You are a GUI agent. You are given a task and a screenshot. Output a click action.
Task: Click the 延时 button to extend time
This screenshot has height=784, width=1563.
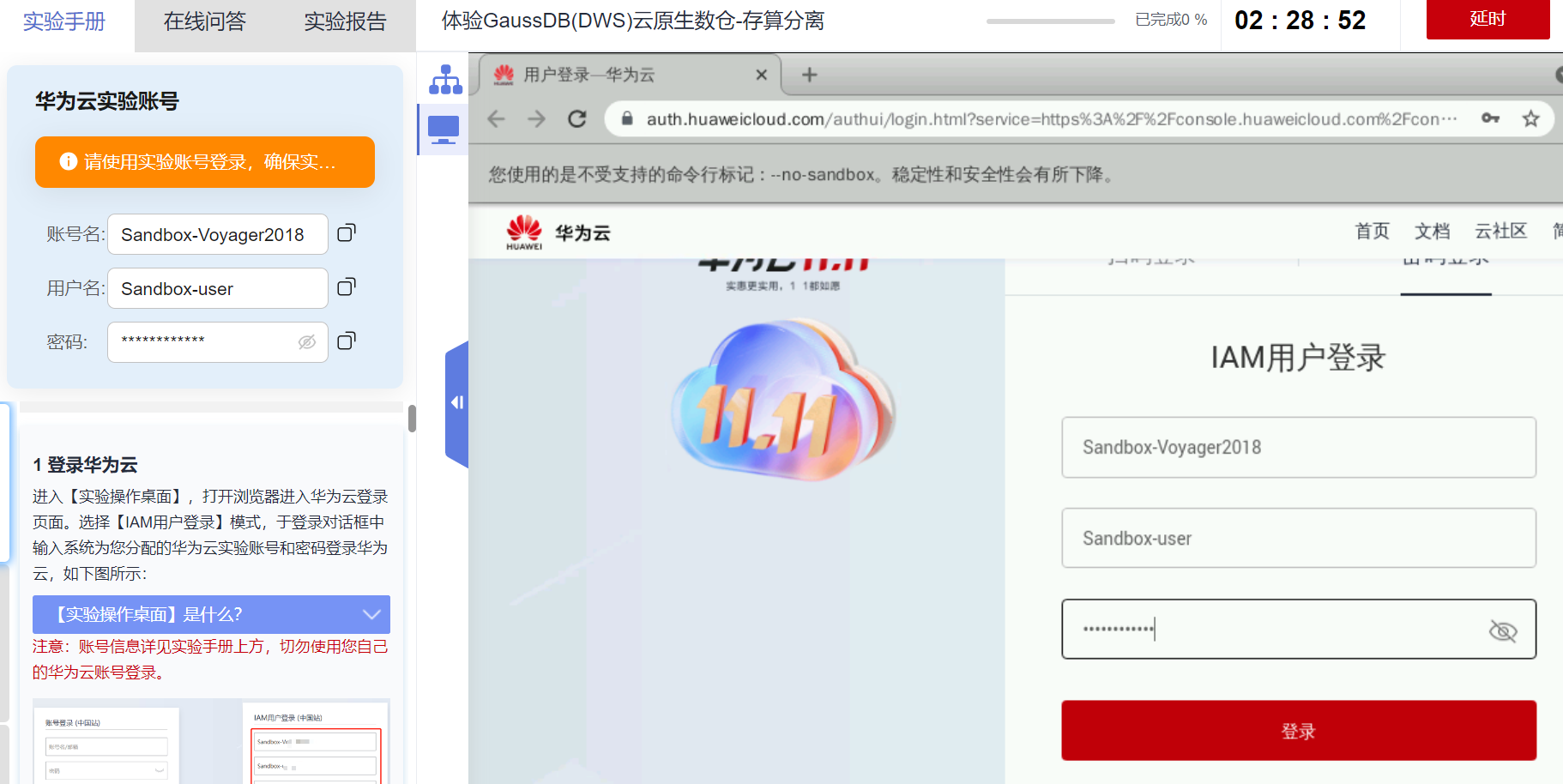pos(1488,19)
